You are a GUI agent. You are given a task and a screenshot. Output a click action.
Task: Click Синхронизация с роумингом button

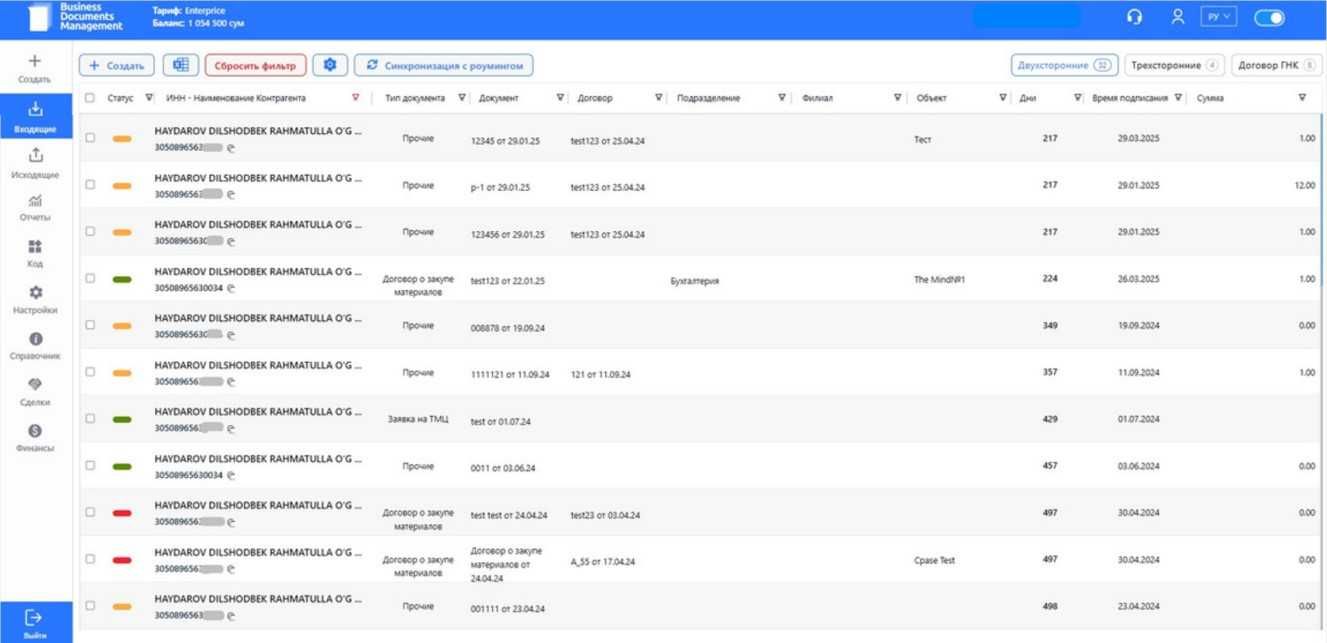click(444, 65)
